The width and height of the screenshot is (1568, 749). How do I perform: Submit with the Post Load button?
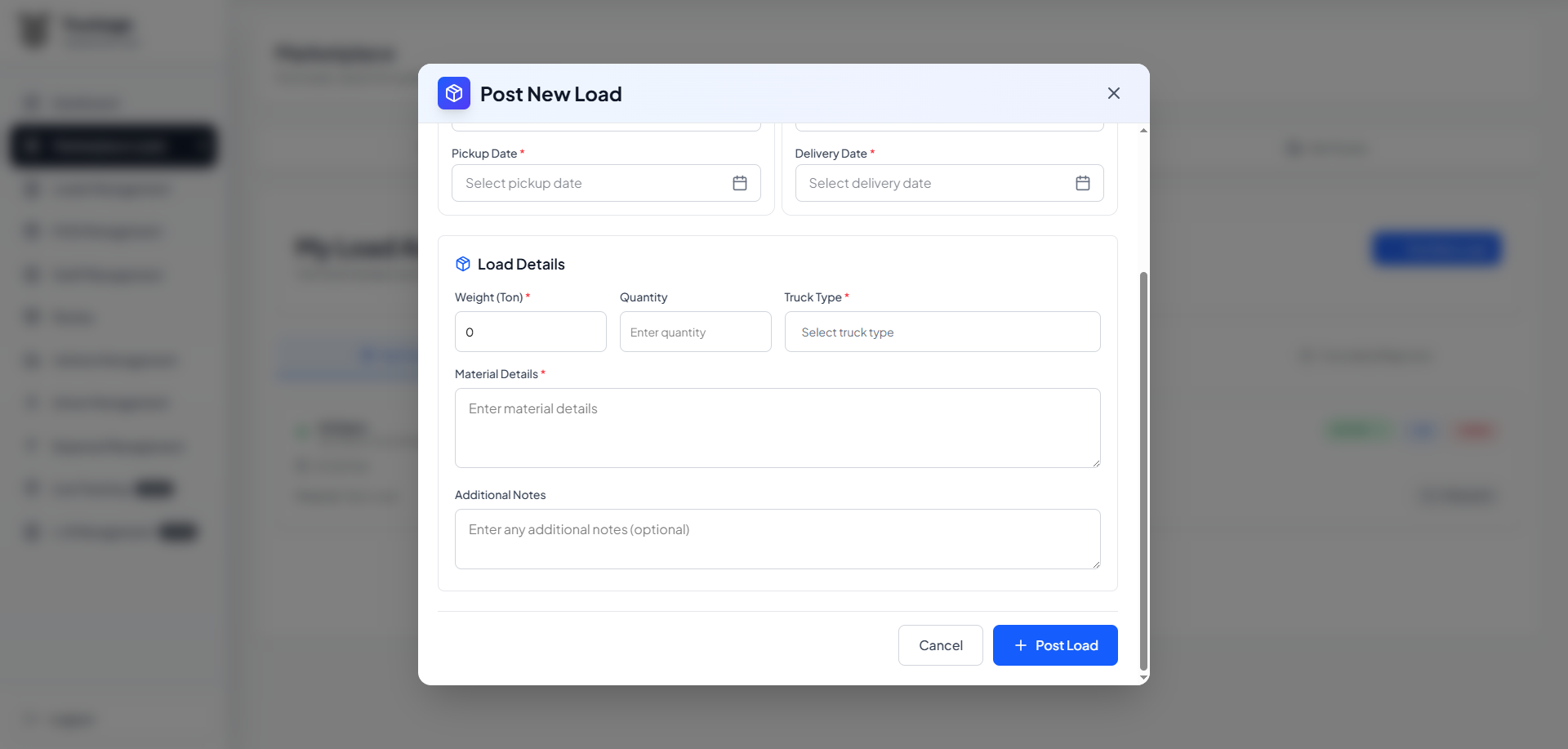click(1055, 645)
